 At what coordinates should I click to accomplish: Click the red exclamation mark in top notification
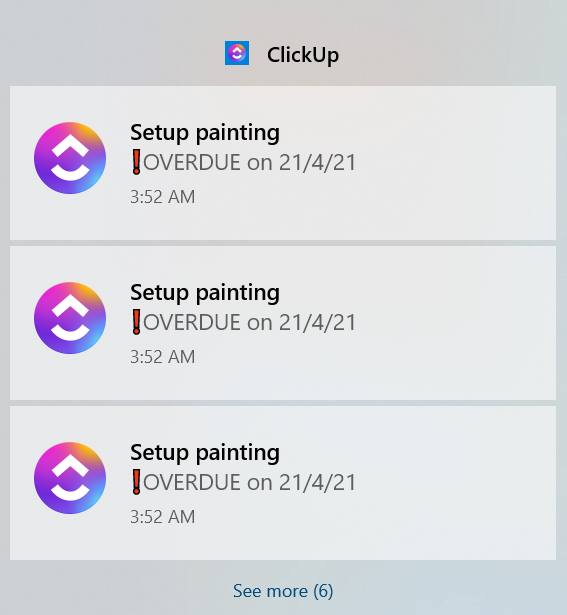(x=136, y=162)
